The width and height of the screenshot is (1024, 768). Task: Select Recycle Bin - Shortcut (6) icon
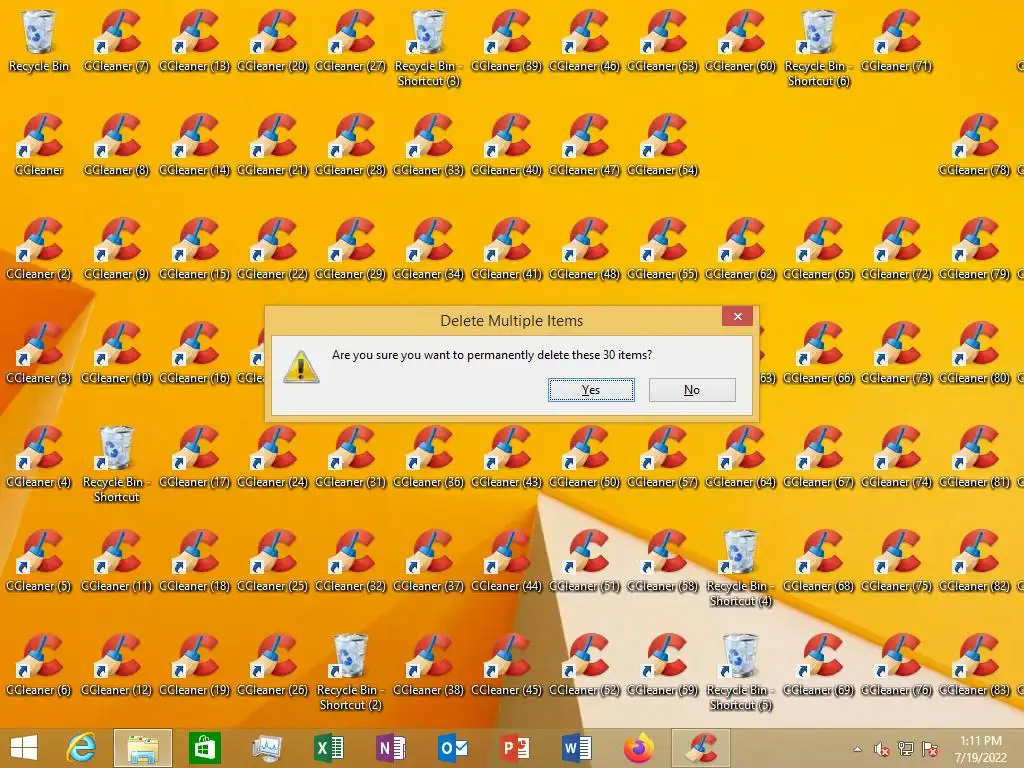818,48
